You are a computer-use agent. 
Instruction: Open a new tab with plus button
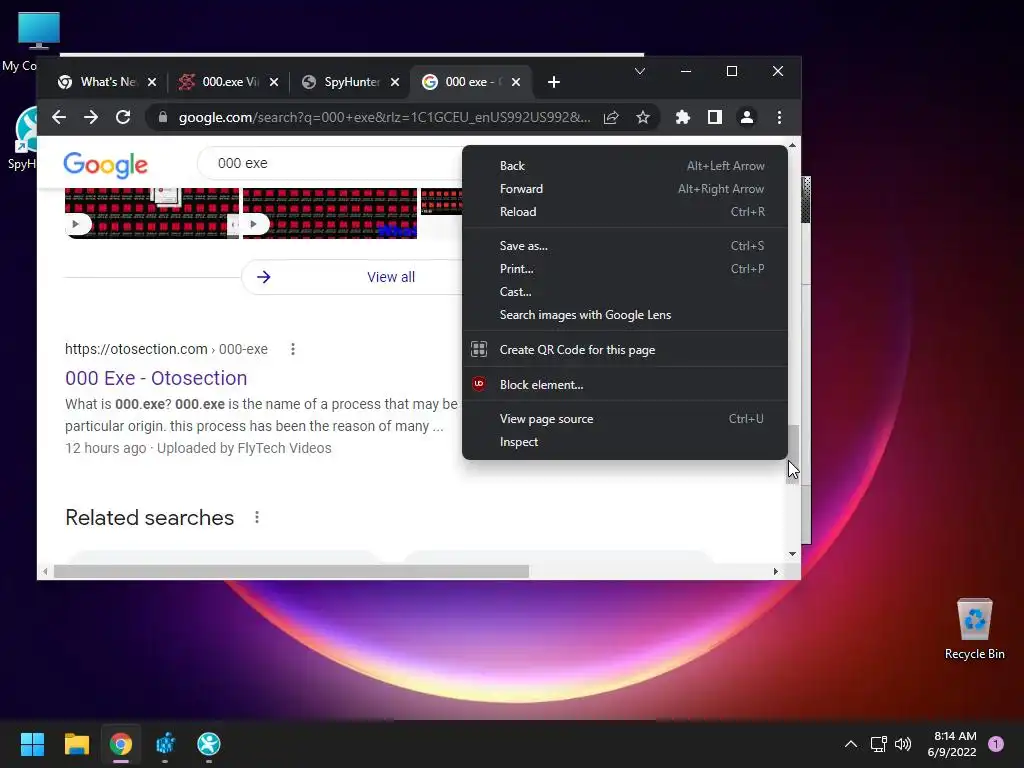pyautogui.click(x=554, y=82)
